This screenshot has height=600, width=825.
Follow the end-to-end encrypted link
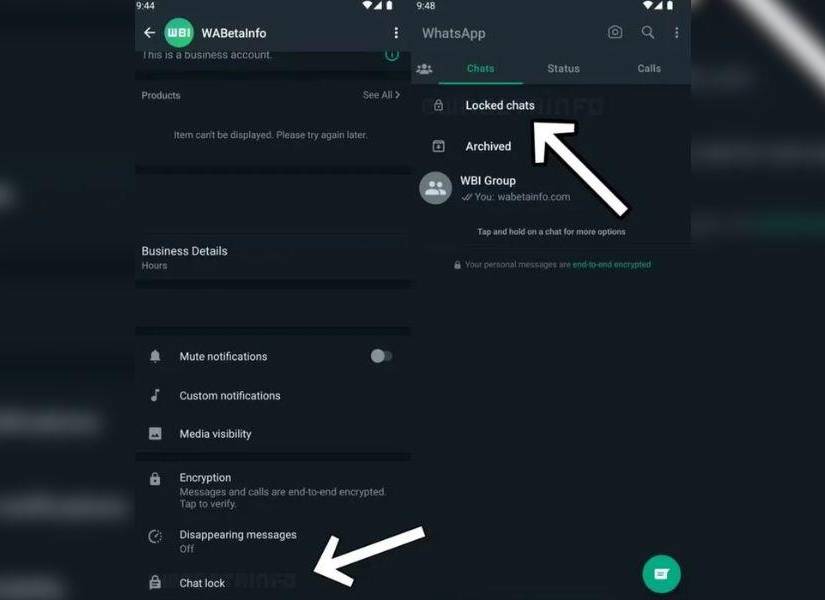pyautogui.click(x=611, y=265)
